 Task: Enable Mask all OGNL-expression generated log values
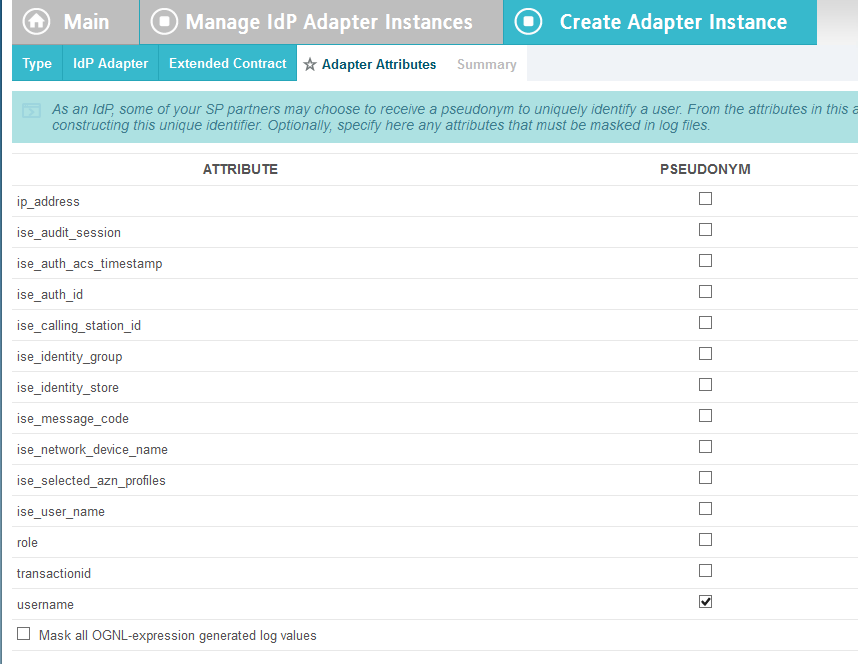24,634
